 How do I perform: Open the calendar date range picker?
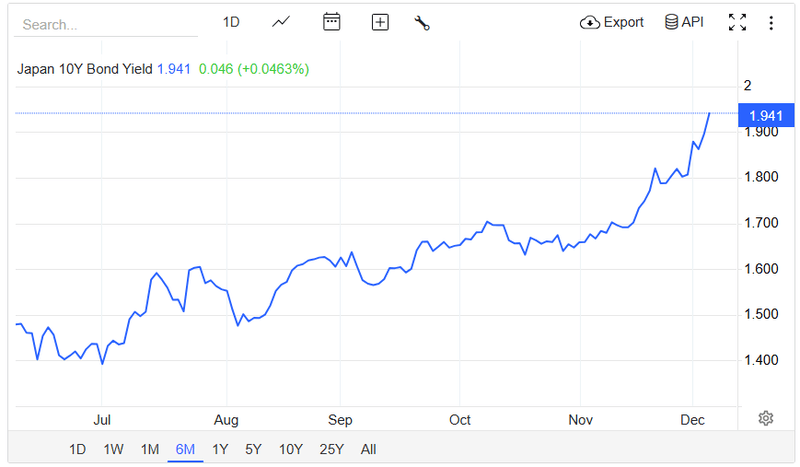pos(332,22)
